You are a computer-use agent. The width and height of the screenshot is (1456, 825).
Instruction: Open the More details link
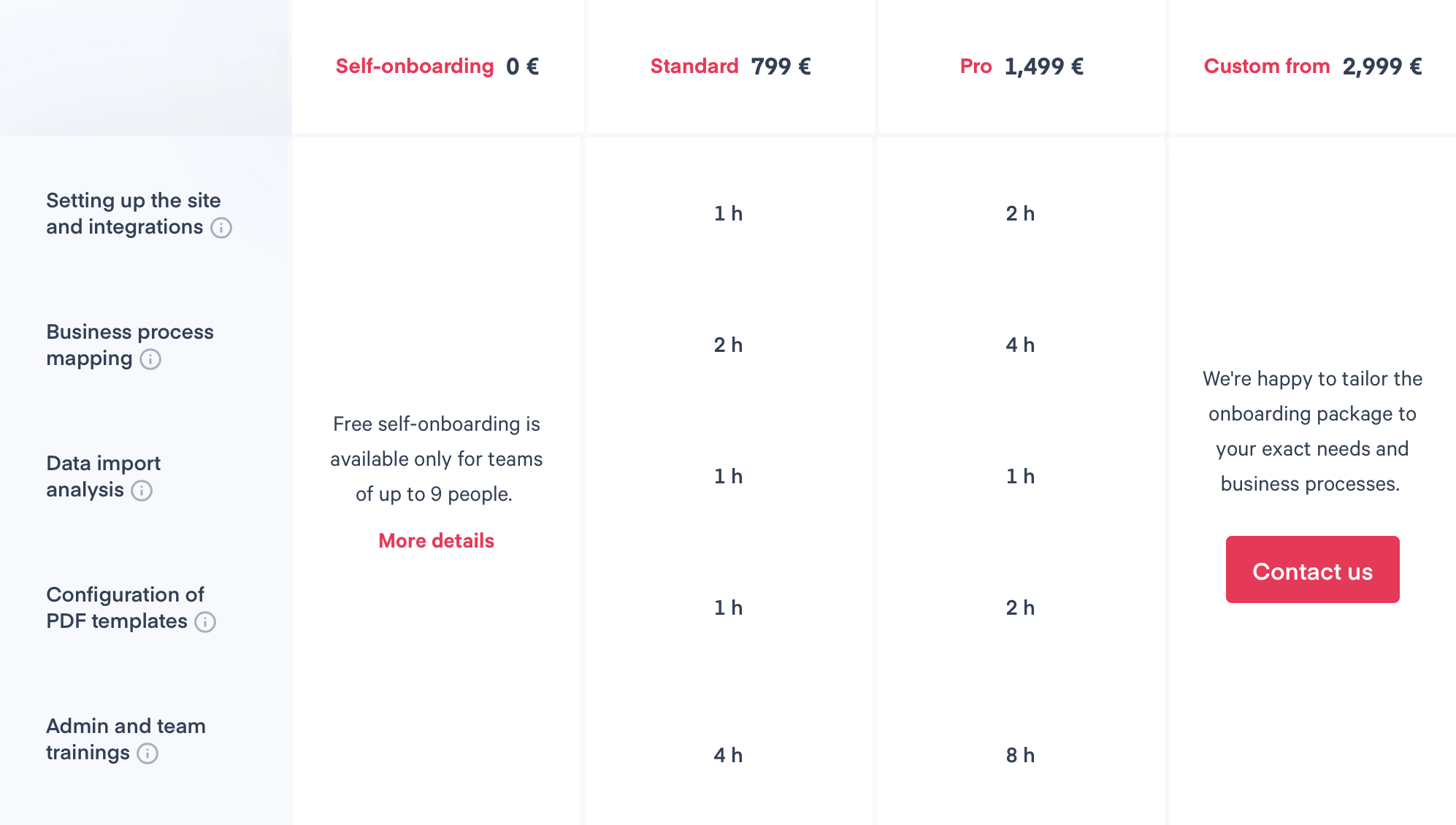pos(436,541)
